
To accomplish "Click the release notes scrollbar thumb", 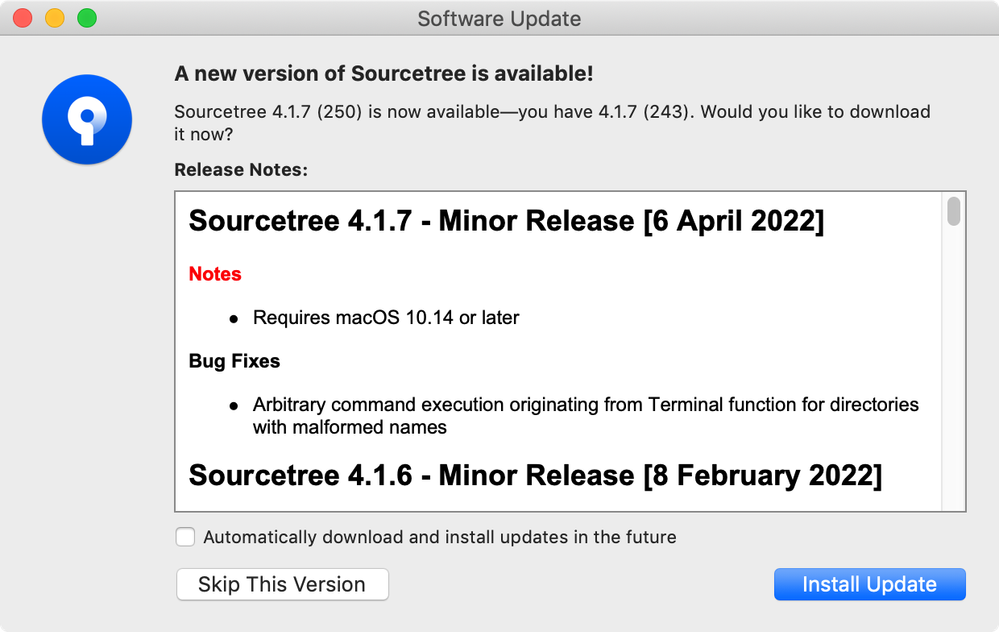I will 953,212.
